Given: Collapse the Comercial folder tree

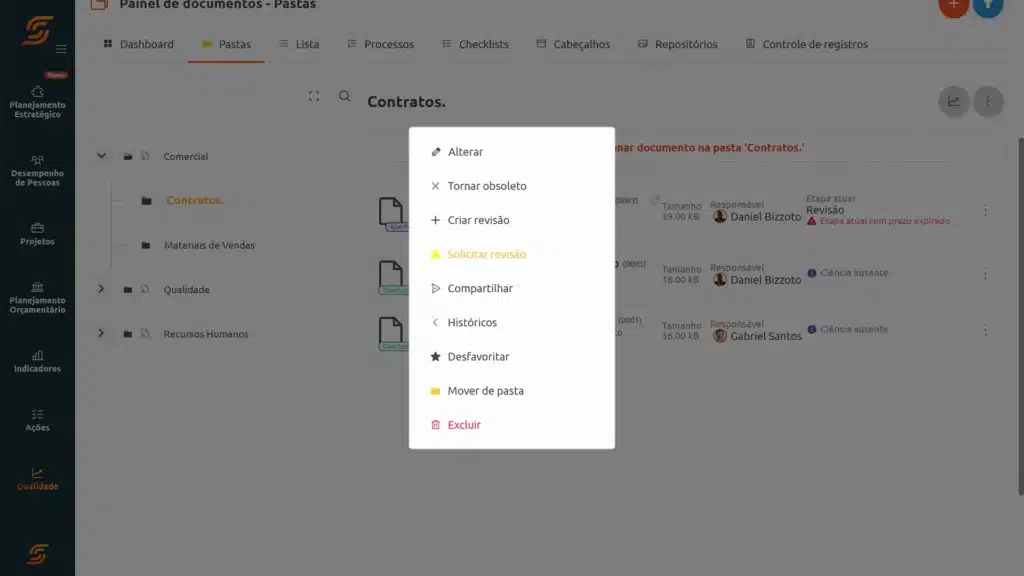Looking at the screenshot, I should pyautogui.click(x=101, y=156).
